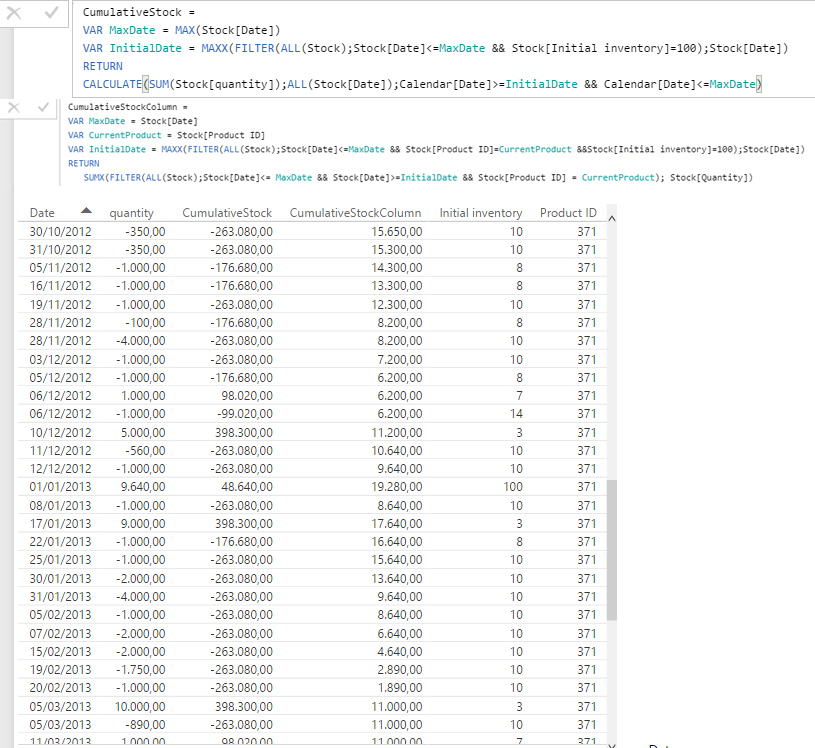Select Initial inventory value 100
Viewport: 815px width, 748px height.
click(x=512, y=487)
